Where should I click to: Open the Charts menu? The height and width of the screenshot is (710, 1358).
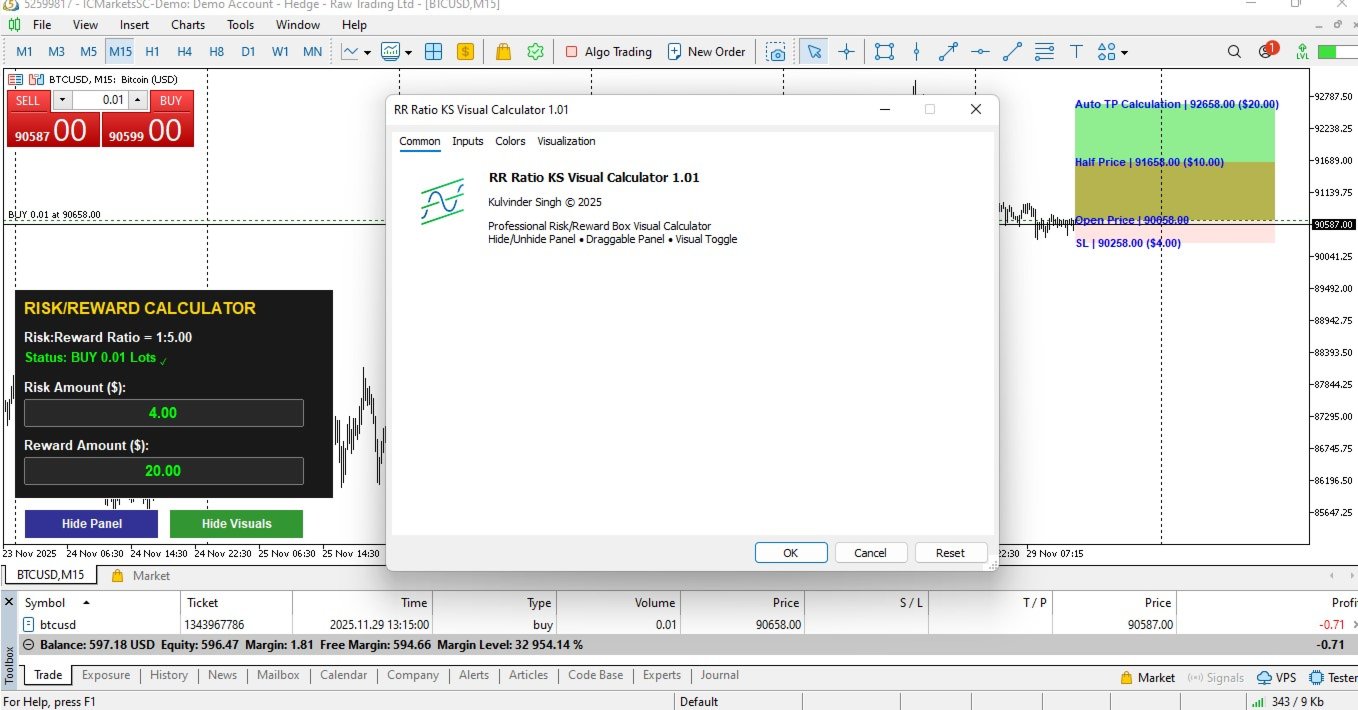click(x=188, y=25)
